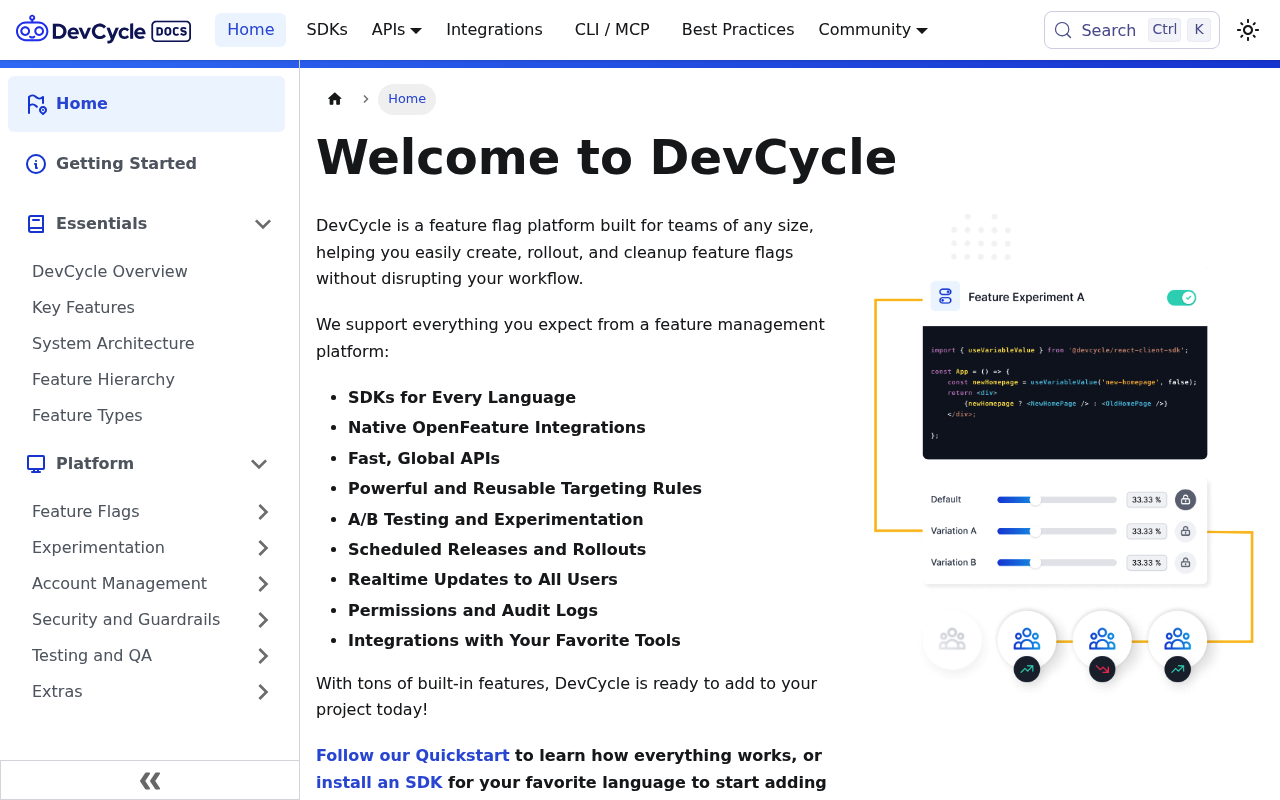Collapse the Platform section chevron
Viewport: 1280px width, 800px height.
(259, 464)
